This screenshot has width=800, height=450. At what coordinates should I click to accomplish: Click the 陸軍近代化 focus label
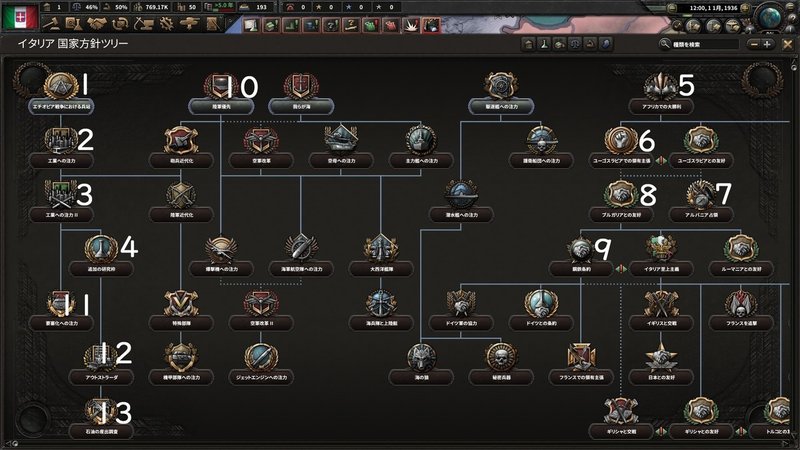(x=181, y=215)
